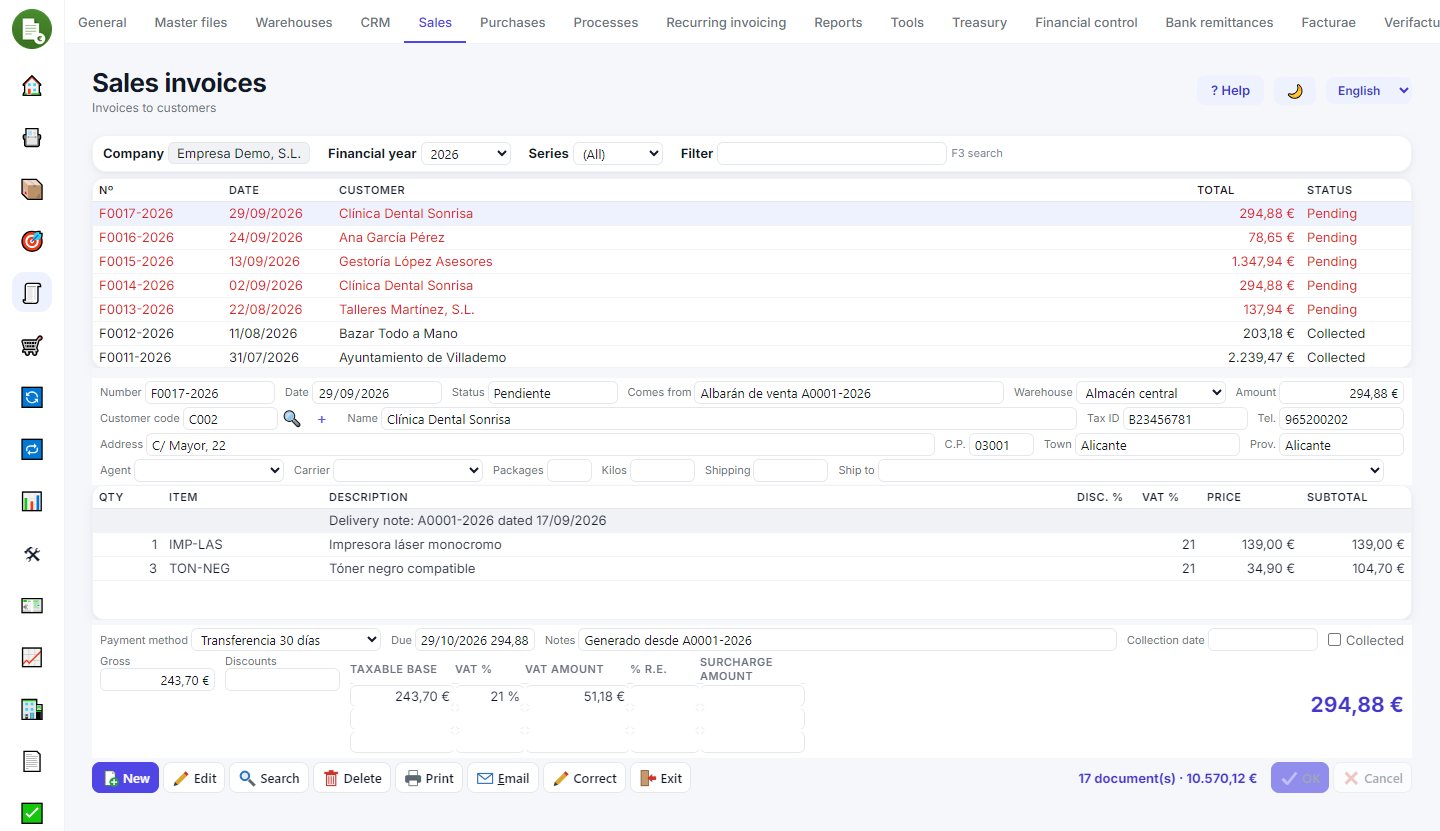Open the hammer and wrench tools icon

pos(32,553)
